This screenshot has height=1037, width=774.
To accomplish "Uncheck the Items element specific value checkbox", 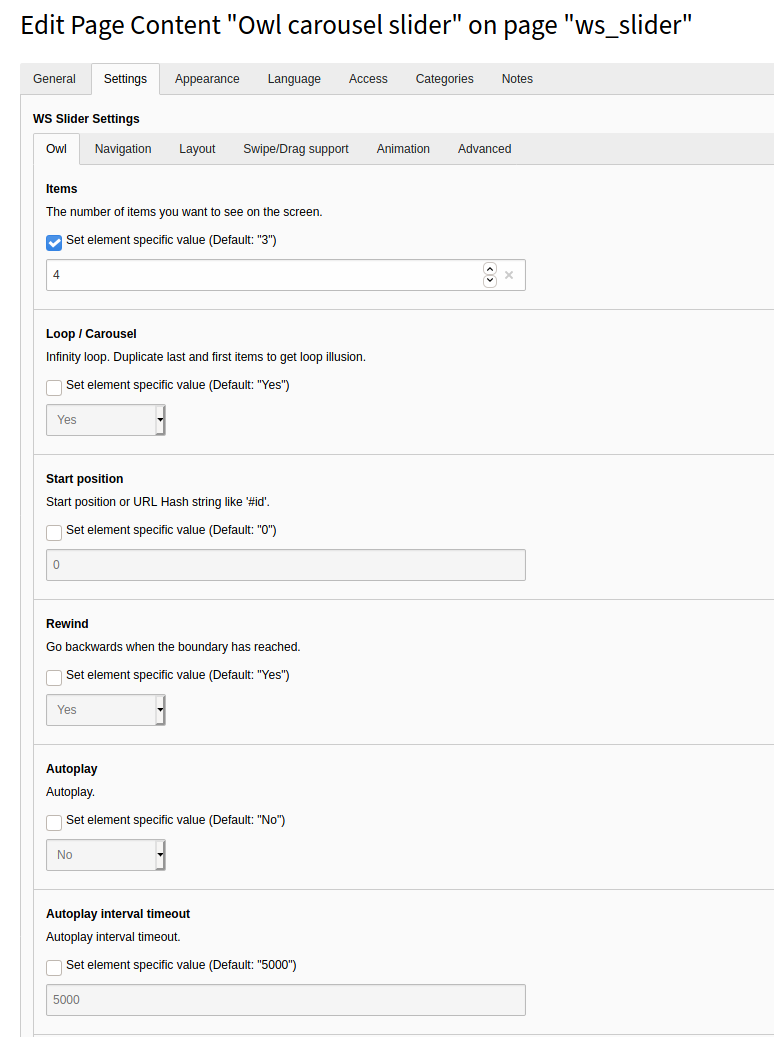I will tap(54, 242).
